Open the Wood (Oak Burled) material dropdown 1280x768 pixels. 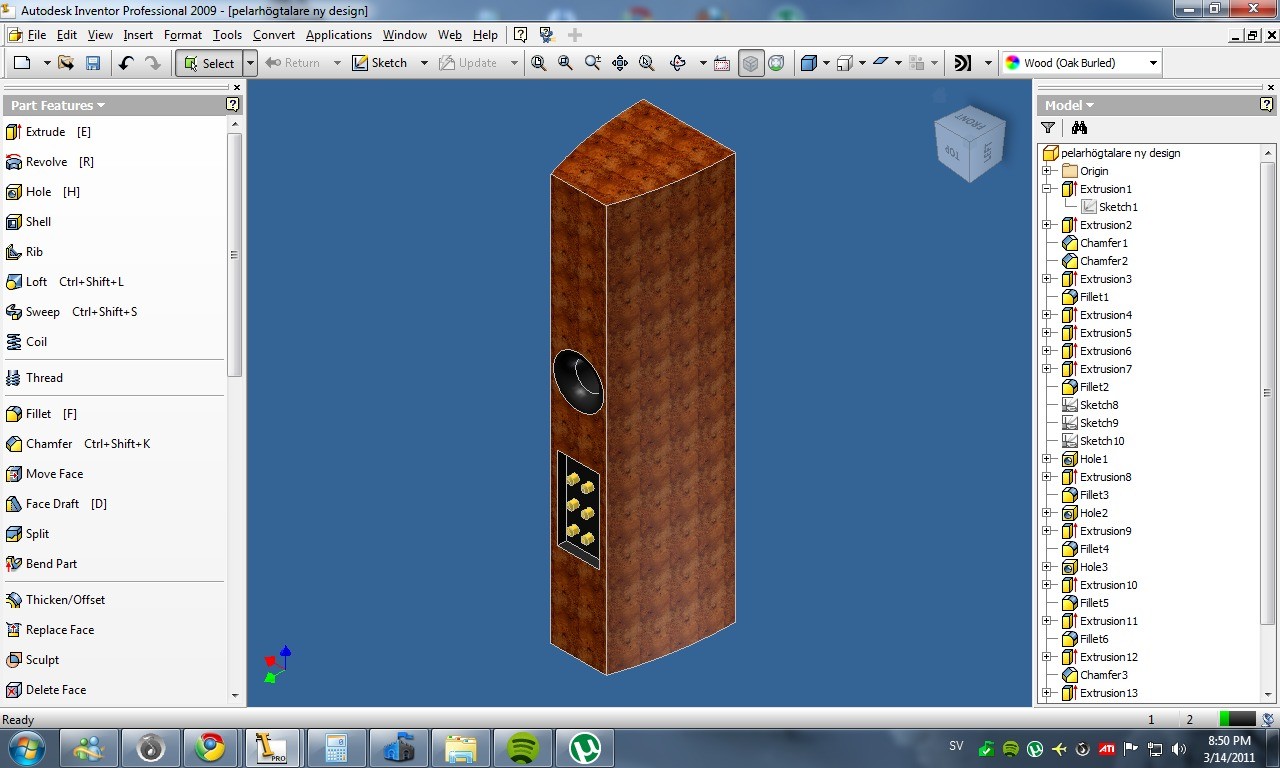[1081, 63]
